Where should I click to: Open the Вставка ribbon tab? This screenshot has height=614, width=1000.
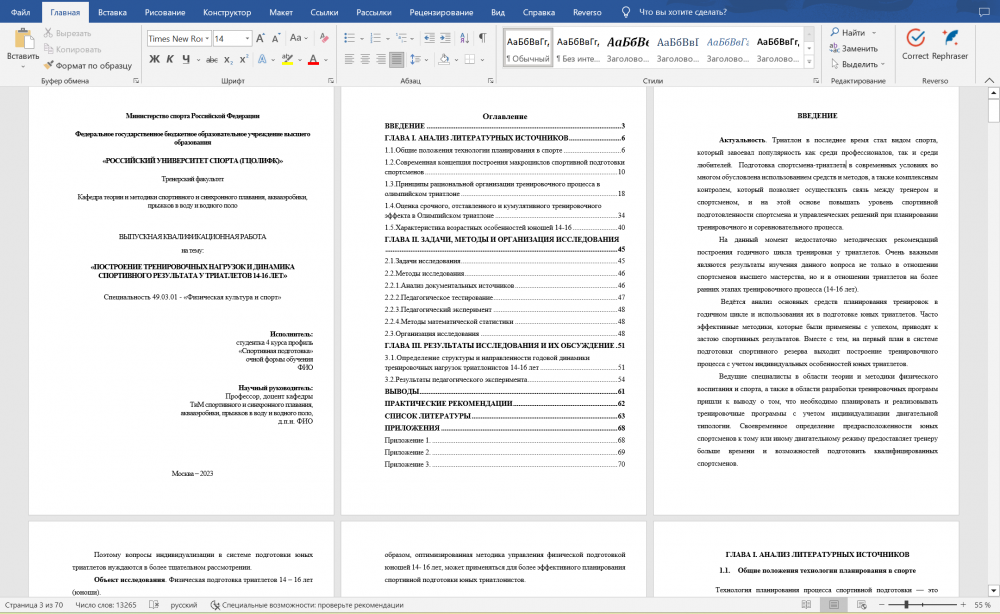(x=112, y=12)
